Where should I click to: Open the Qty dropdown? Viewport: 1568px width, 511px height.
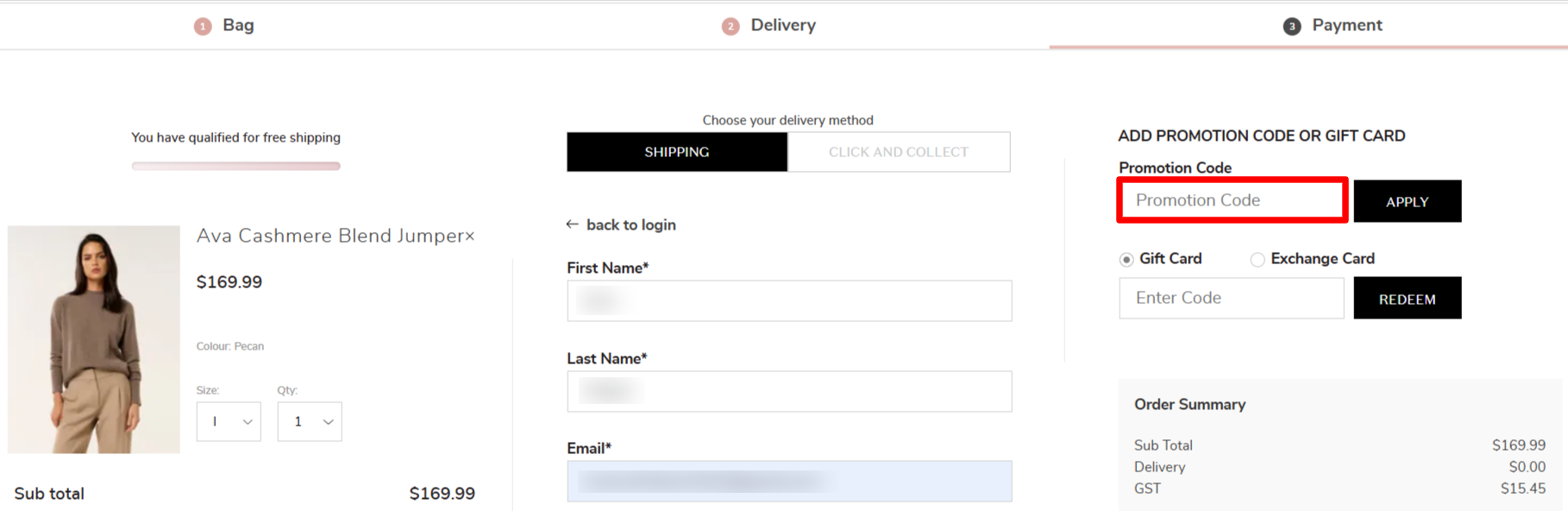[310, 421]
